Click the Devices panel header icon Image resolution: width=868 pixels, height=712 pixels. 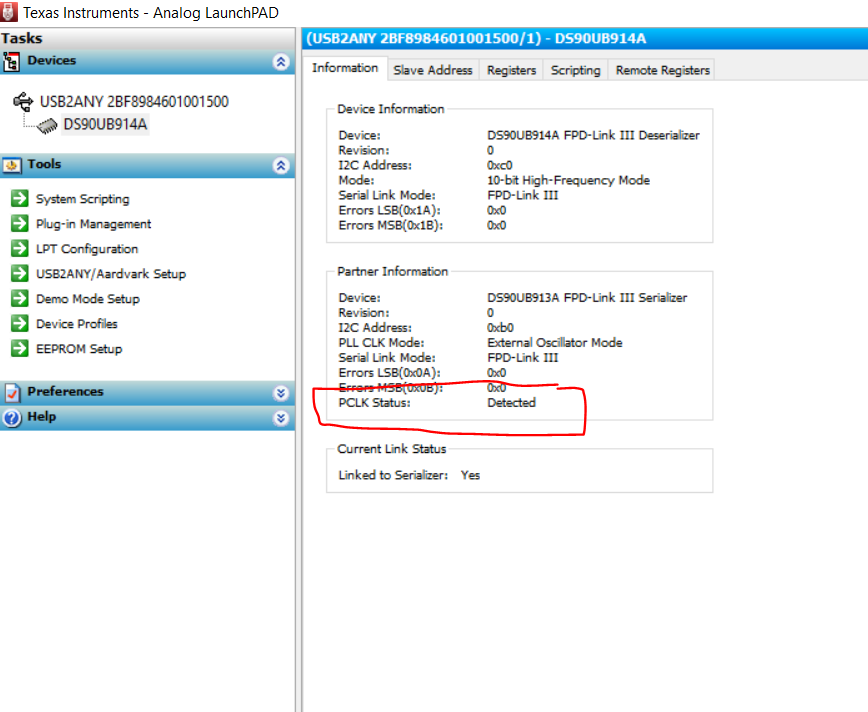tap(11, 61)
